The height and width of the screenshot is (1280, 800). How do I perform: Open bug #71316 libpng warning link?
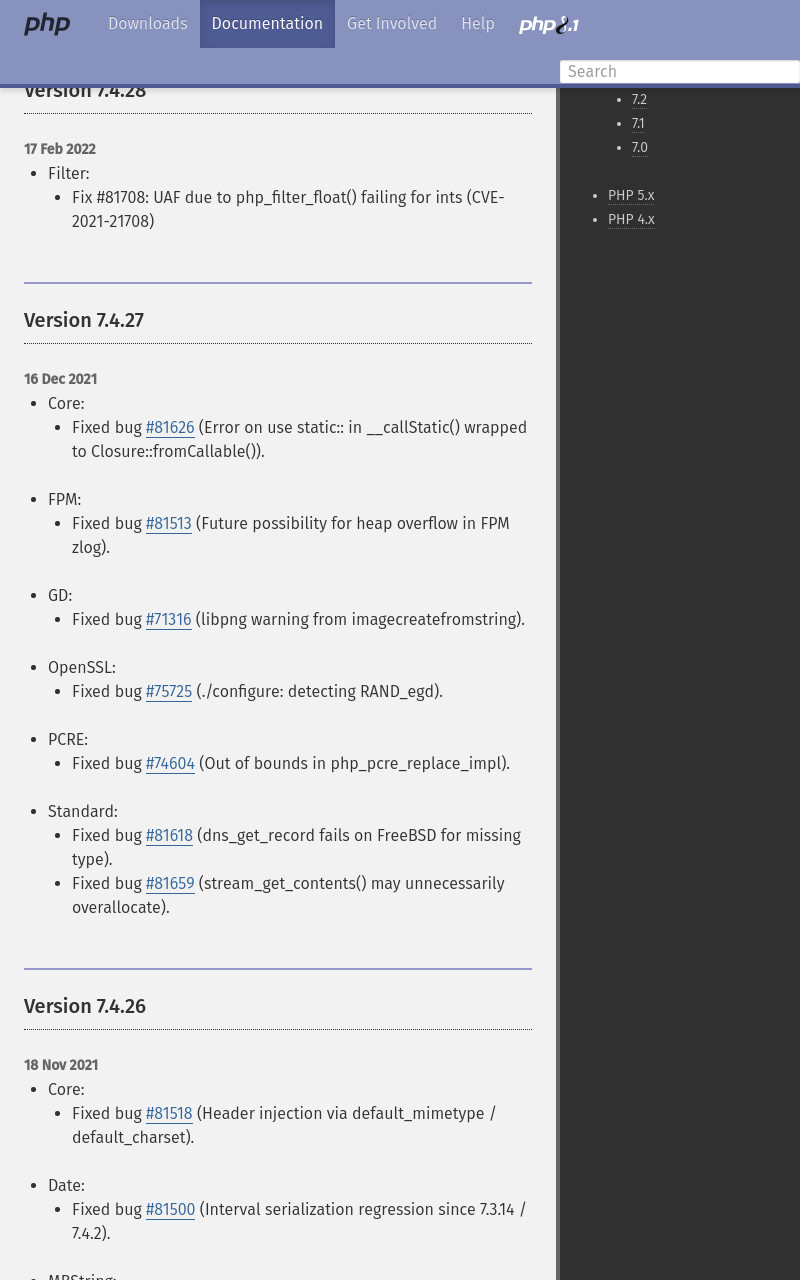click(168, 620)
